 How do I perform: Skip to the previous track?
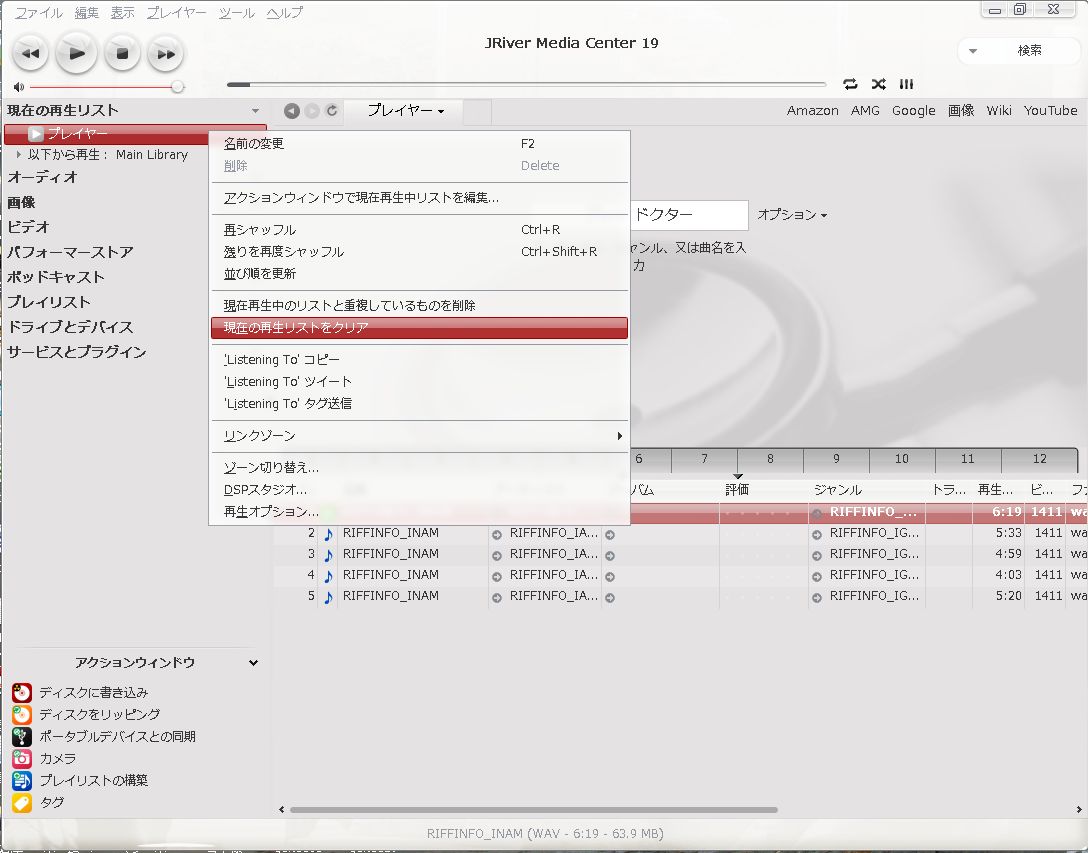(30, 53)
